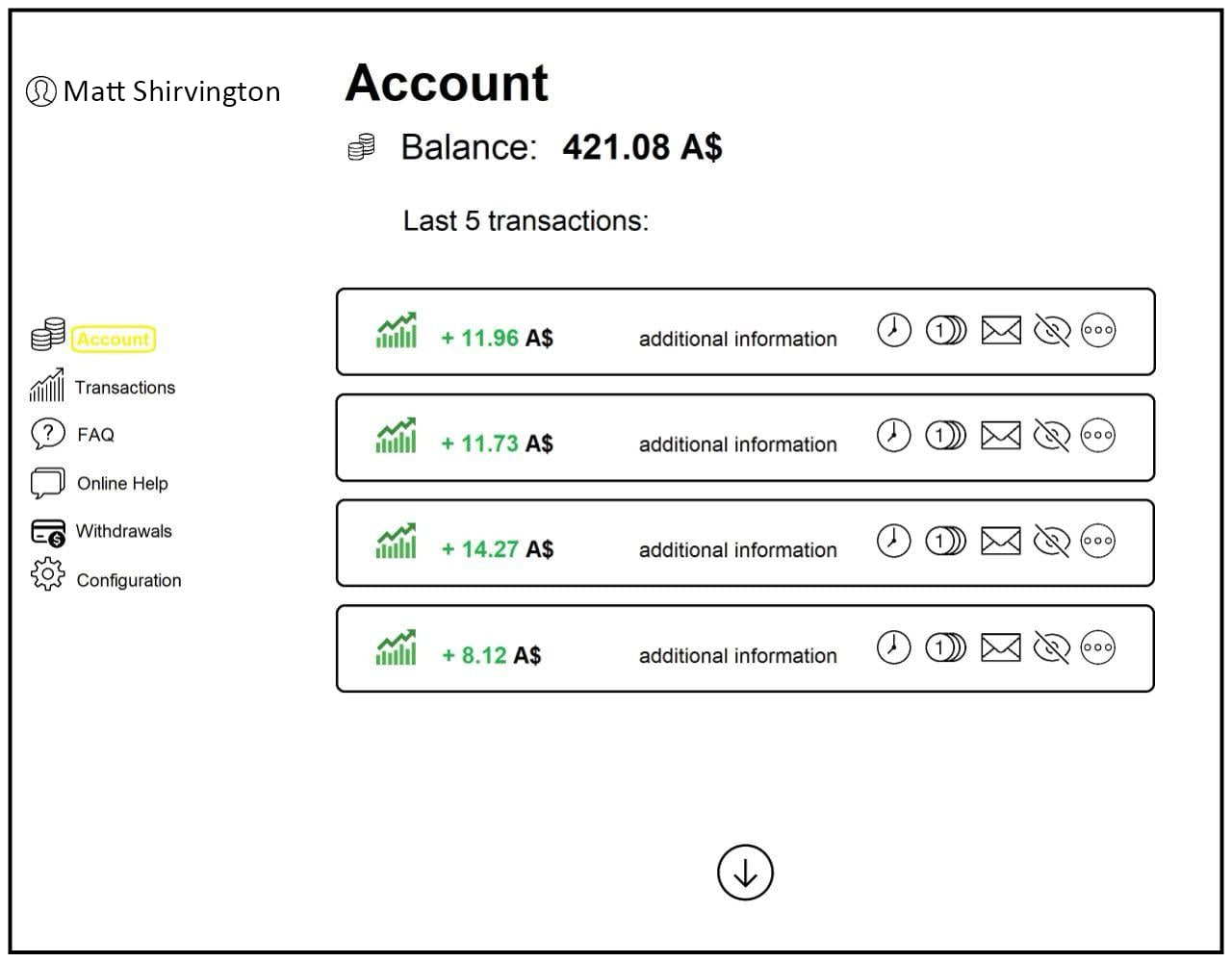Open Online Help from the sidebar

pos(122,483)
